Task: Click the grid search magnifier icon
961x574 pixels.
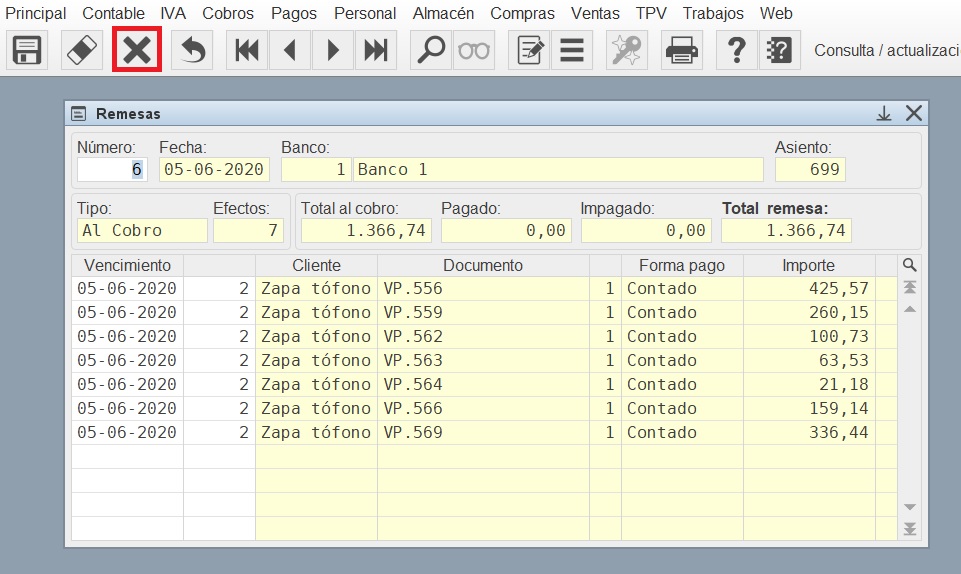Action: click(x=909, y=265)
